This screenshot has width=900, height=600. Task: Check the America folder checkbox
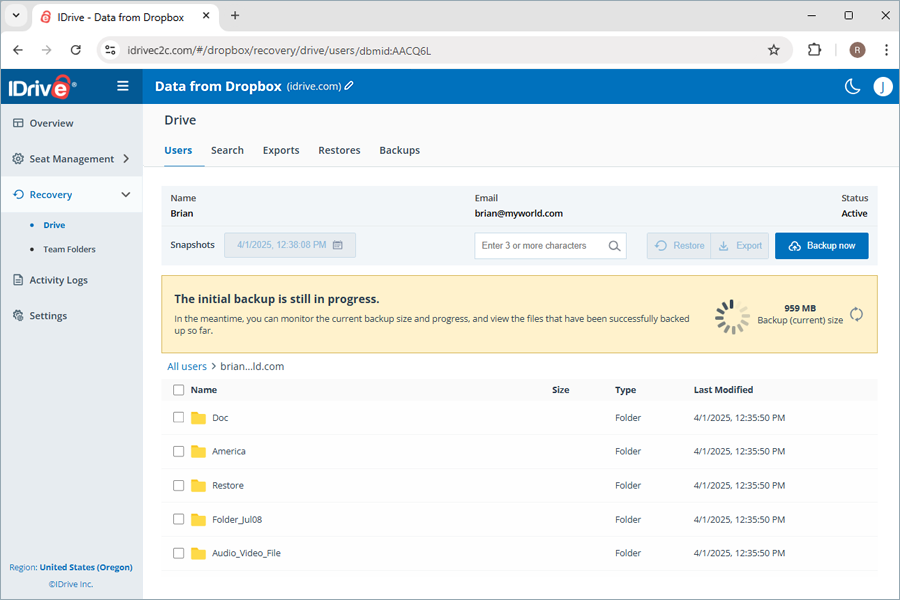(179, 451)
